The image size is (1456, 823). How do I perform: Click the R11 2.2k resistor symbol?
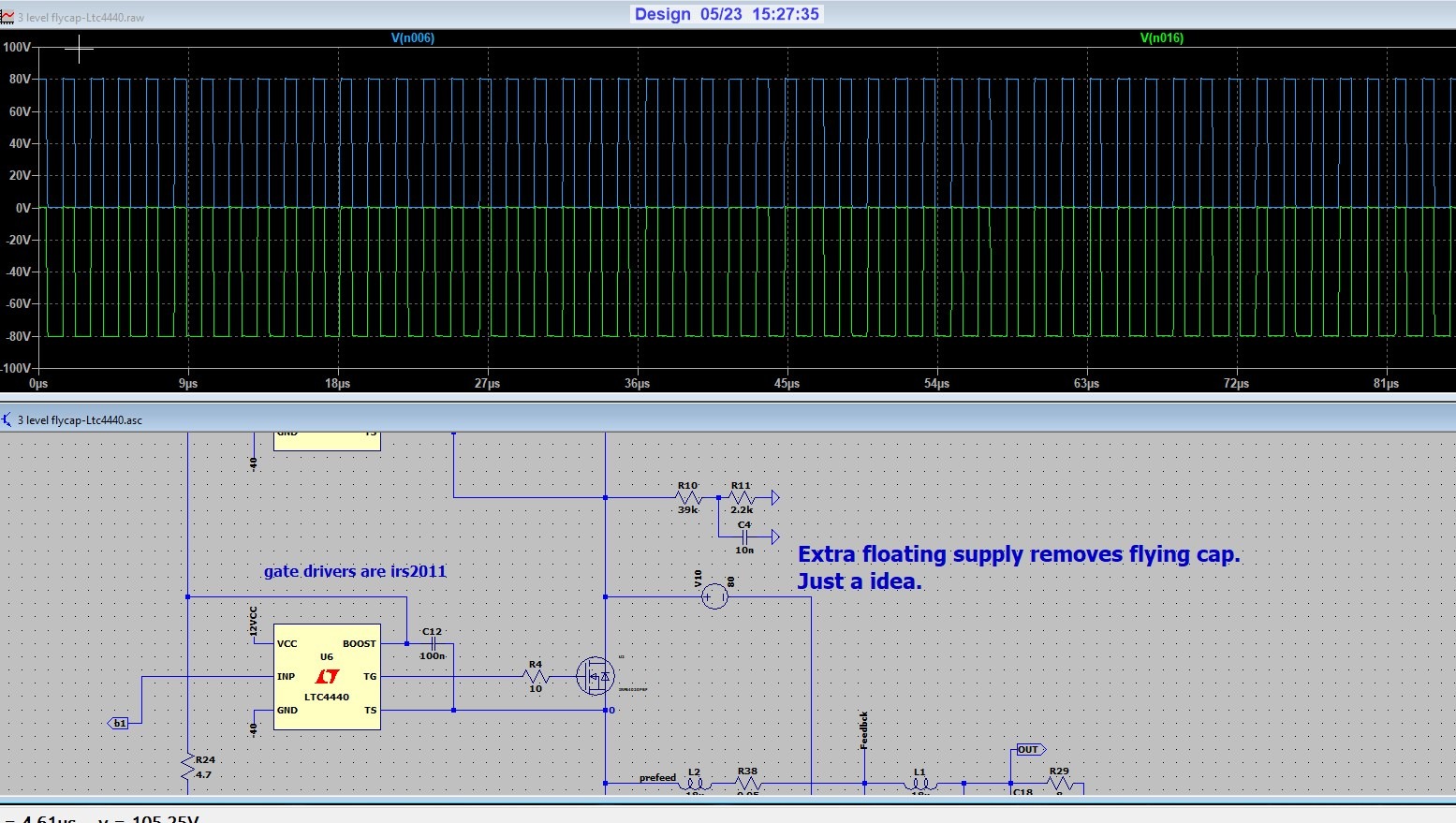(741, 498)
